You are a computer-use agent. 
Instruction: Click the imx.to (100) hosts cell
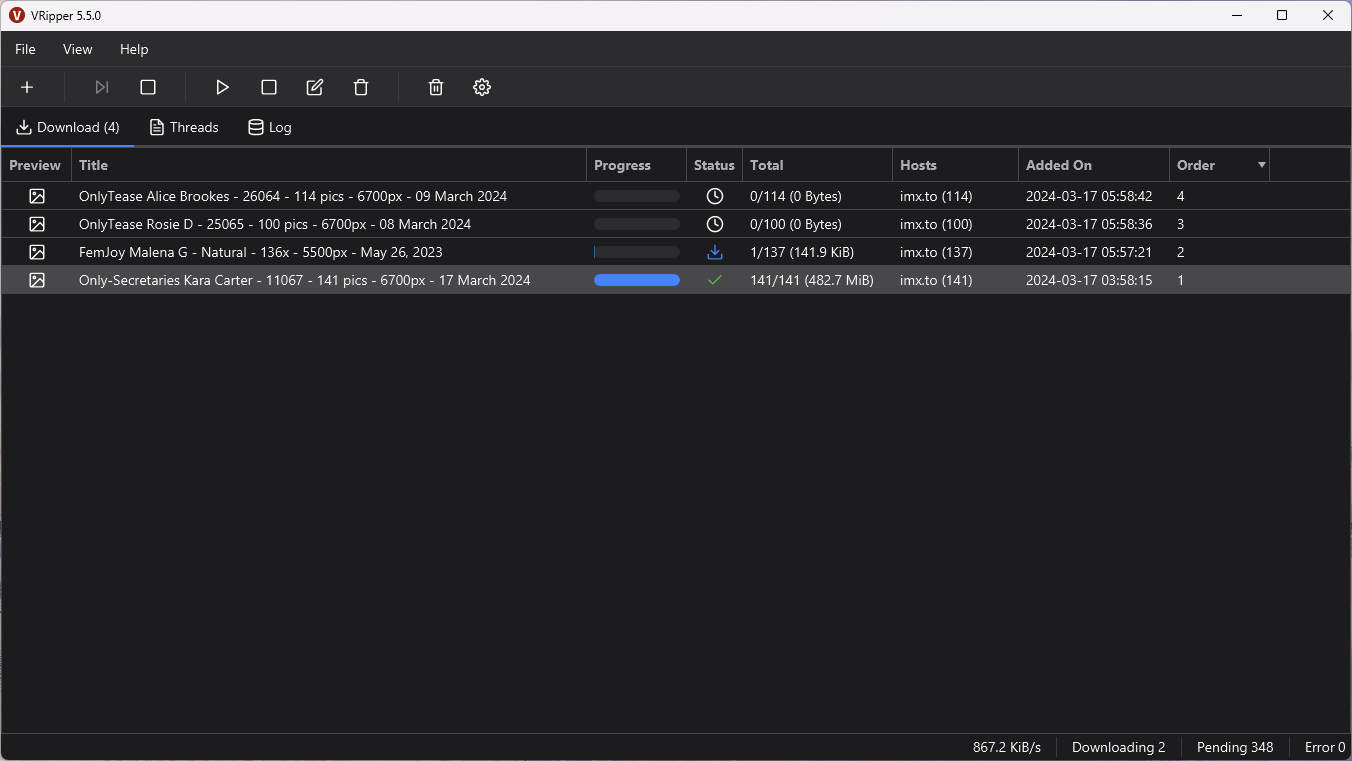click(x=936, y=224)
